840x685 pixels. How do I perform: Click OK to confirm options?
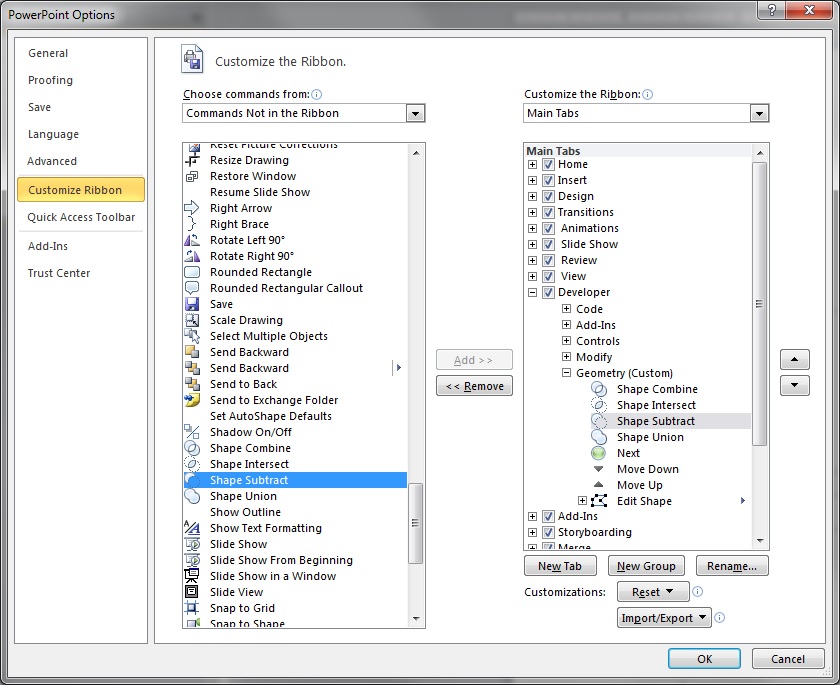704,659
